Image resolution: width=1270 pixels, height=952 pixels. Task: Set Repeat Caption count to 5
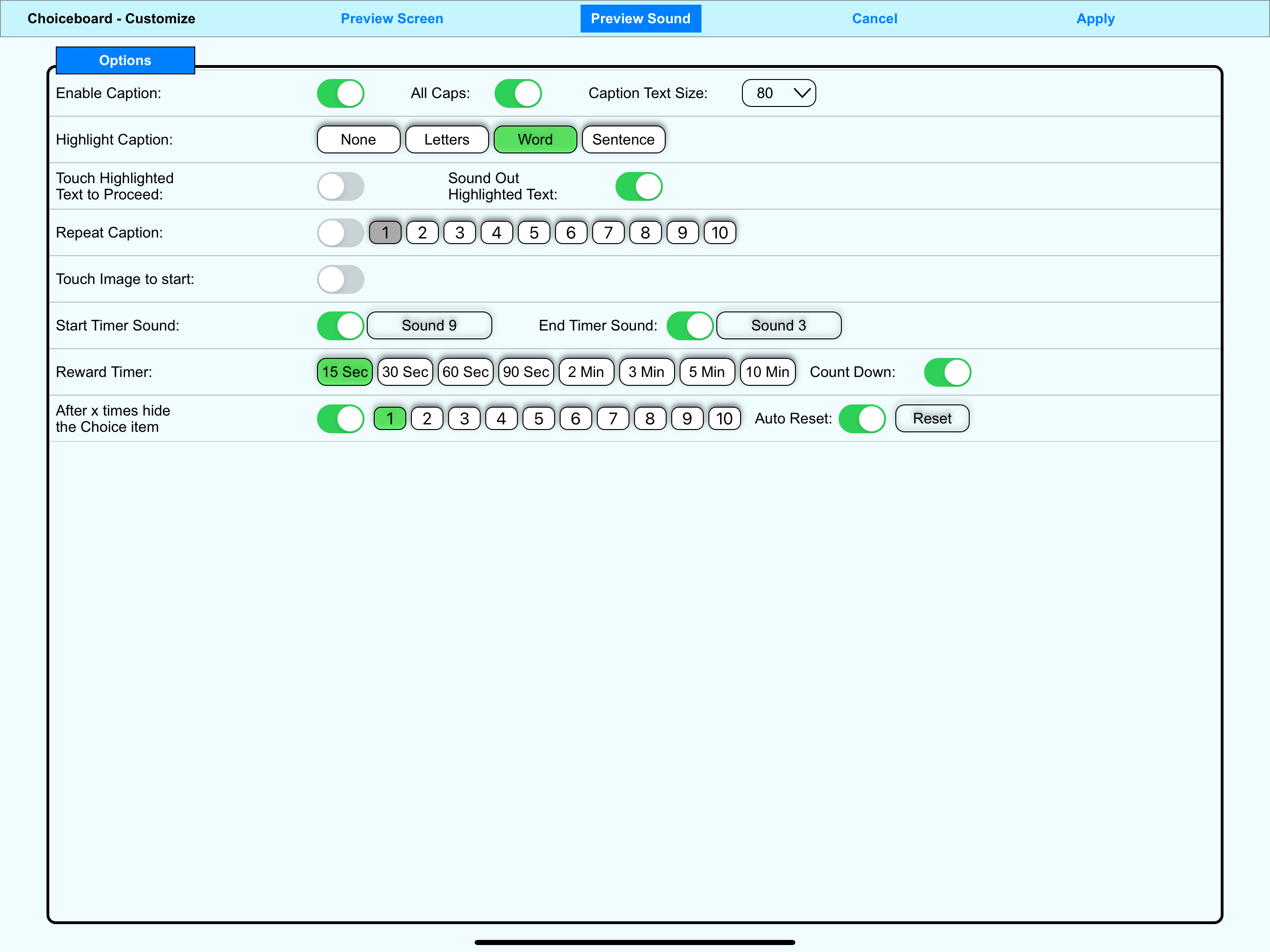pos(534,232)
